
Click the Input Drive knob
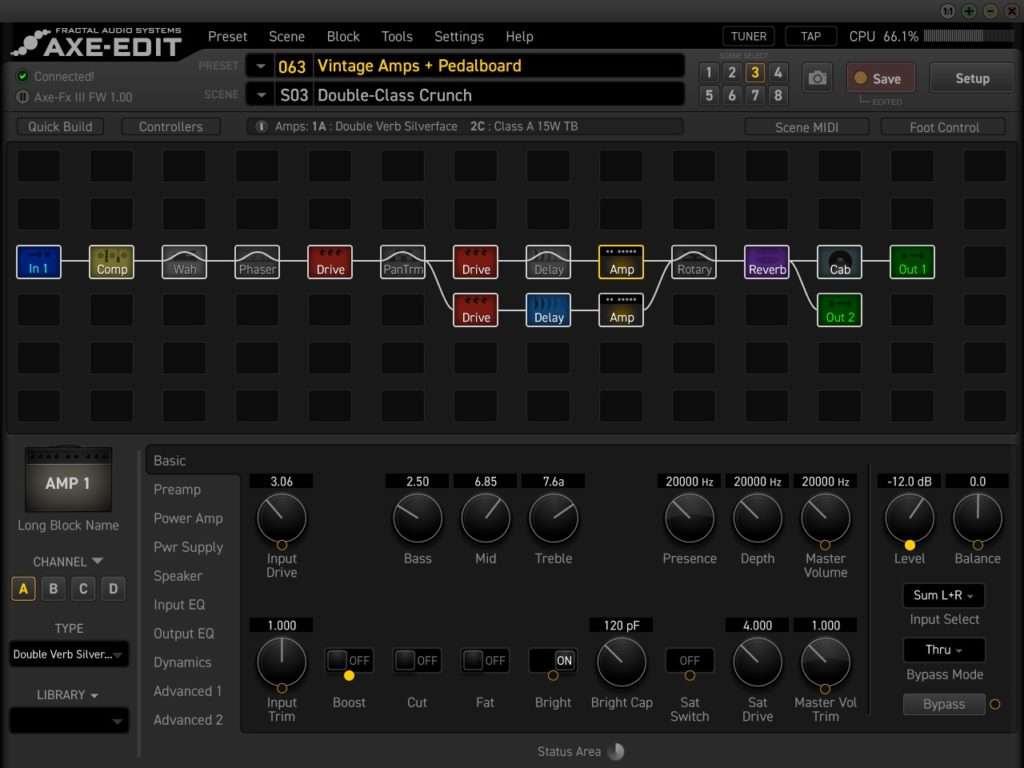tap(281, 518)
